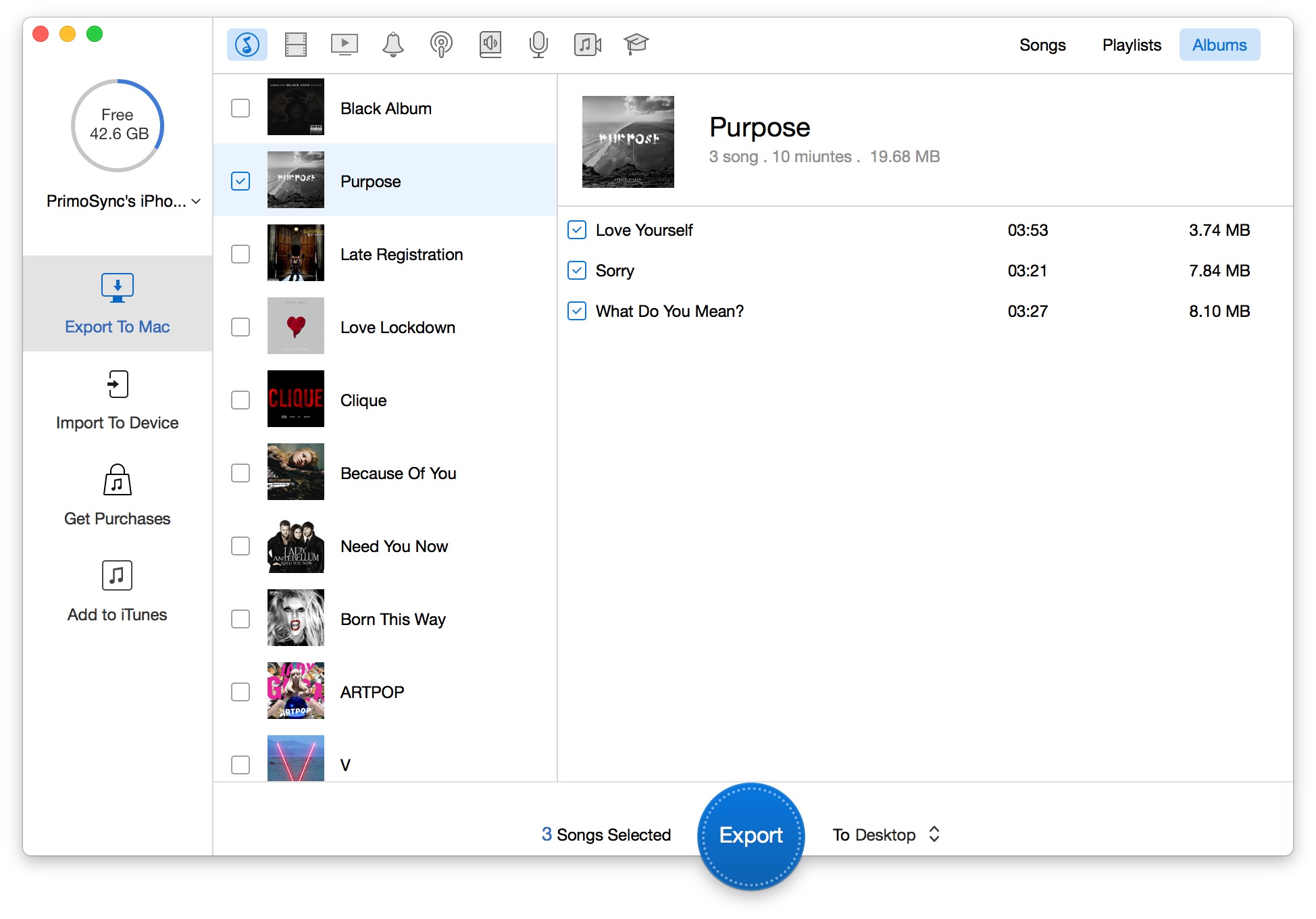The width and height of the screenshot is (1316, 919).
Task: Open the Ringtones bell icon
Action: (x=393, y=45)
